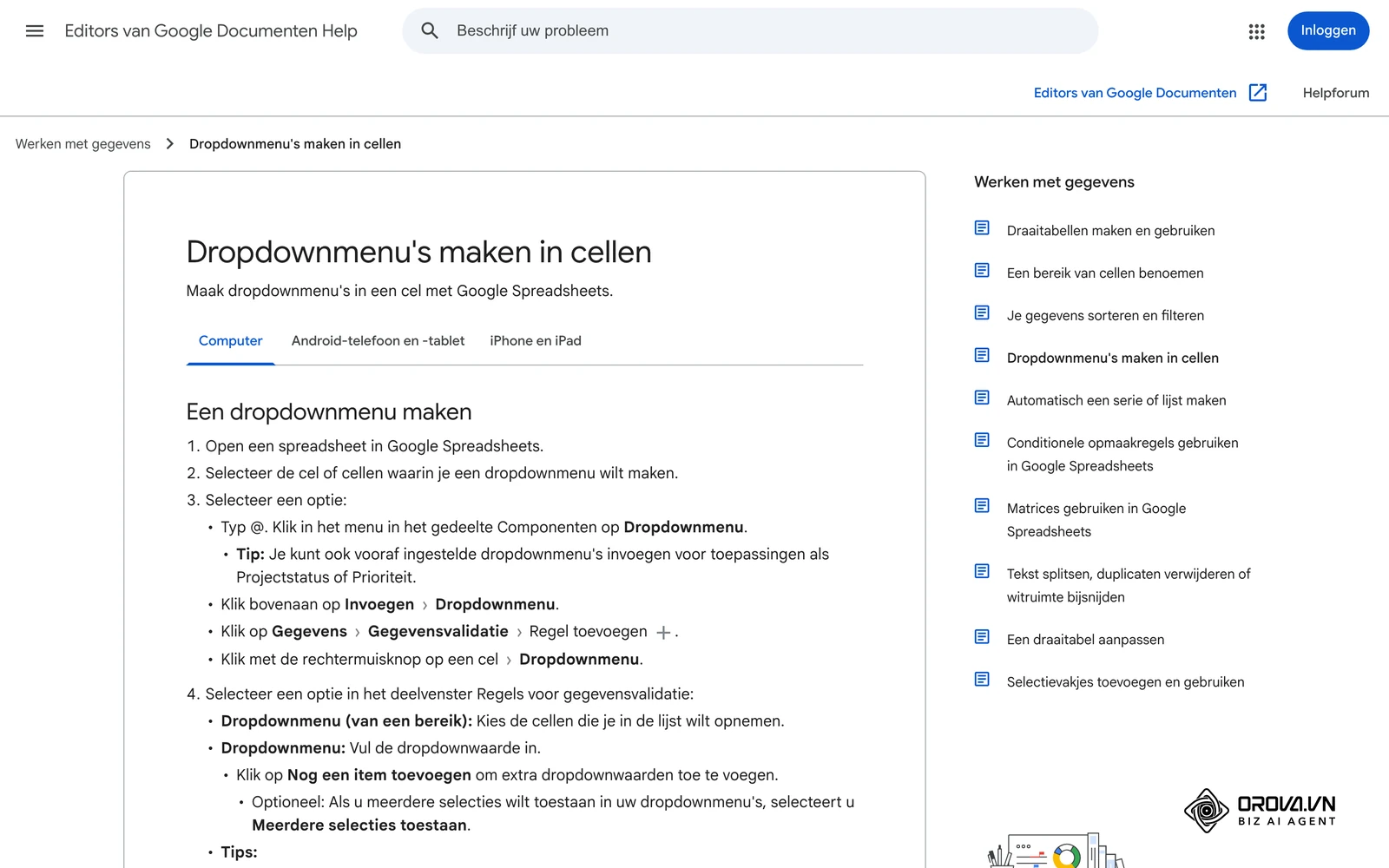Image resolution: width=1389 pixels, height=868 pixels.
Task: Open Een draaitabel aanpassen article
Action: click(x=1085, y=640)
